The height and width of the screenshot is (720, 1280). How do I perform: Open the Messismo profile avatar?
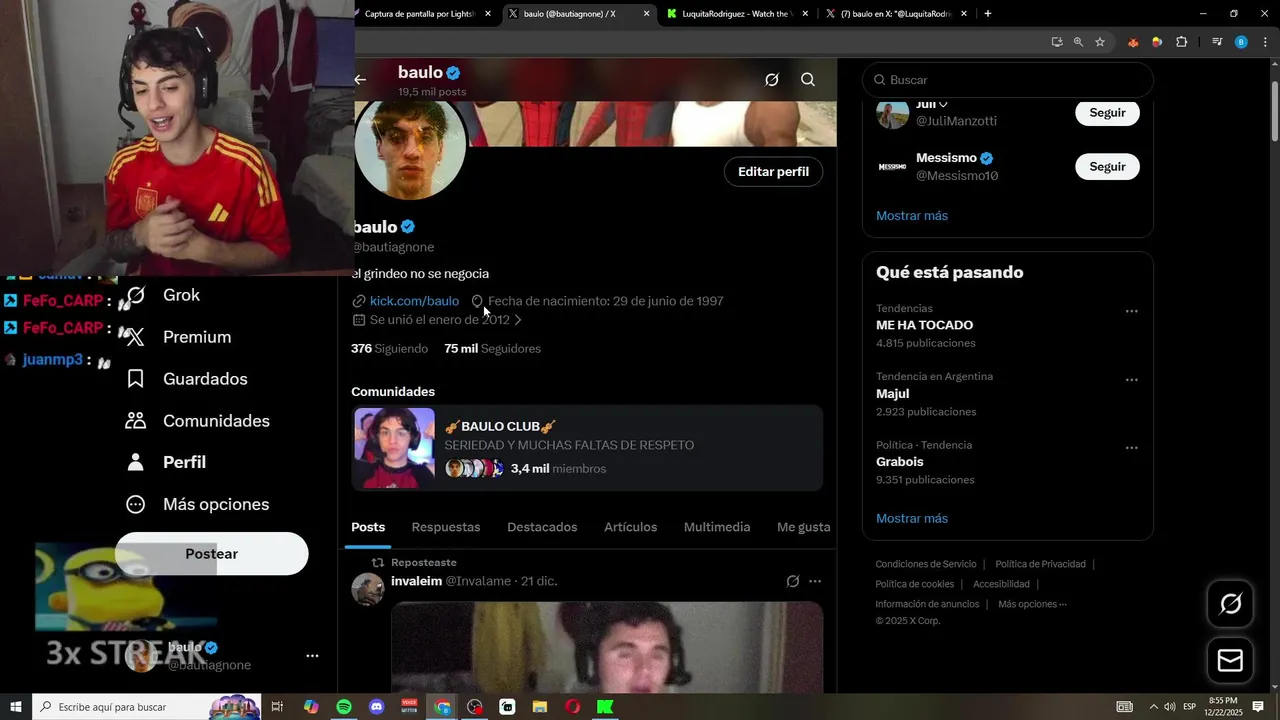pos(892,167)
